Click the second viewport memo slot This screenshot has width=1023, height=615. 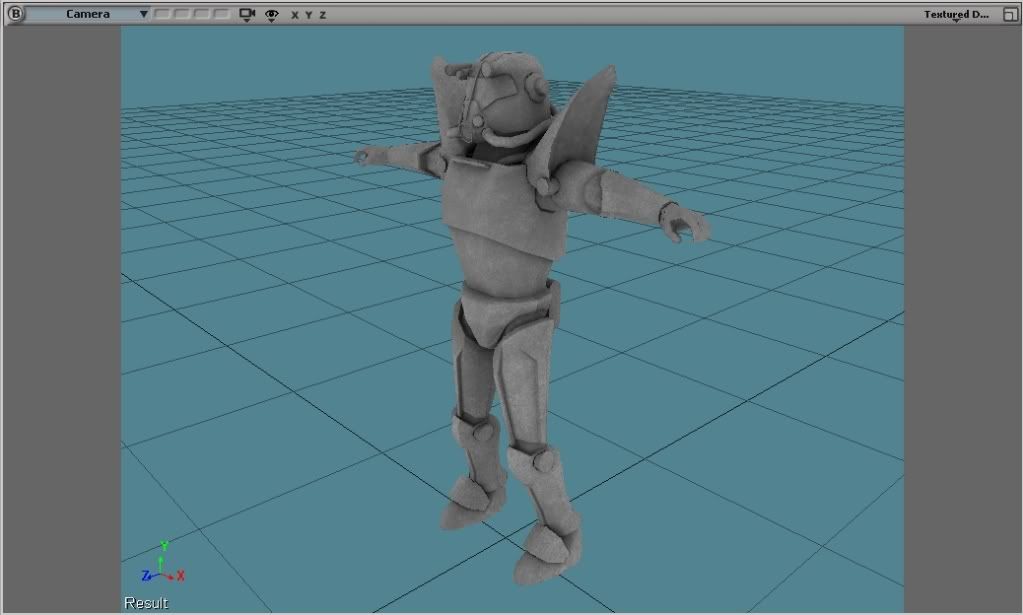pyautogui.click(x=182, y=14)
